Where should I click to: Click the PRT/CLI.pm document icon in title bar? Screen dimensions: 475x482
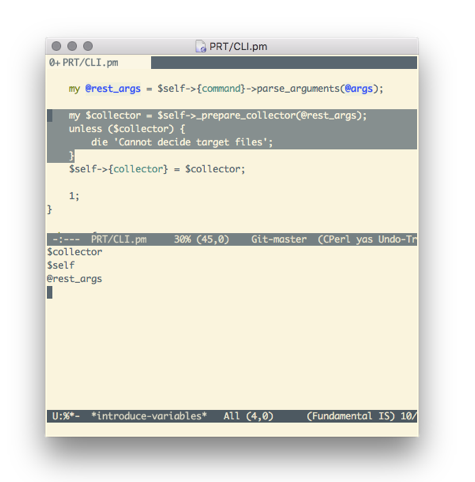pyautogui.click(x=201, y=46)
